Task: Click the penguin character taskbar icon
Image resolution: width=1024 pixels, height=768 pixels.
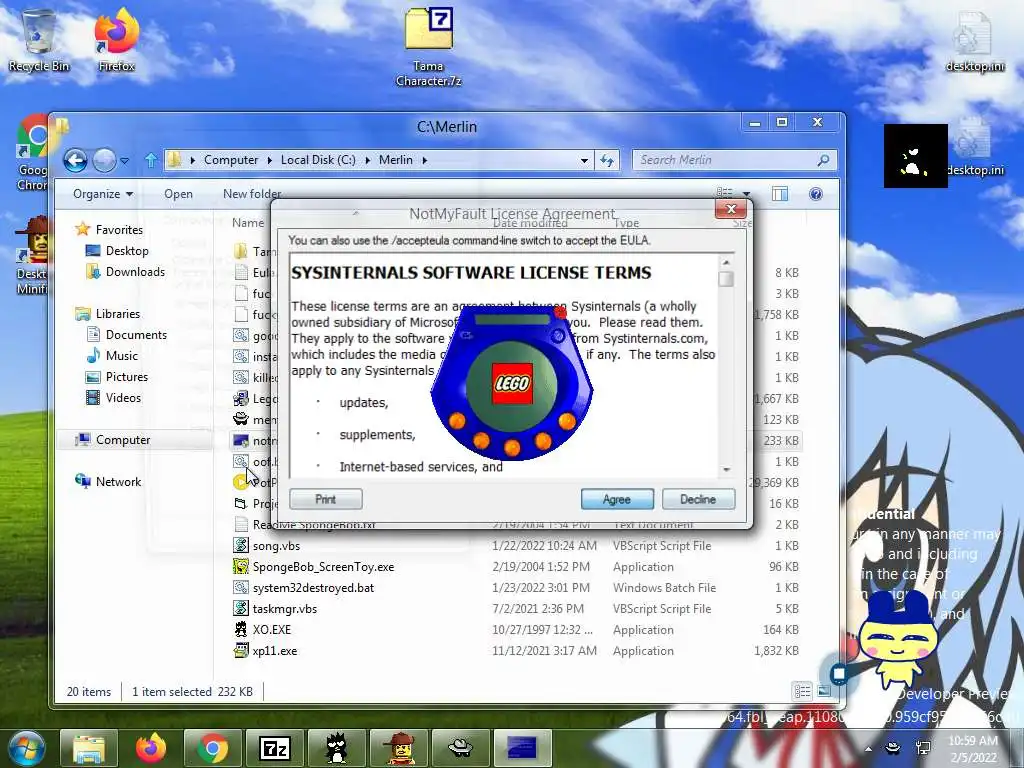Action: (x=336, y=748)
